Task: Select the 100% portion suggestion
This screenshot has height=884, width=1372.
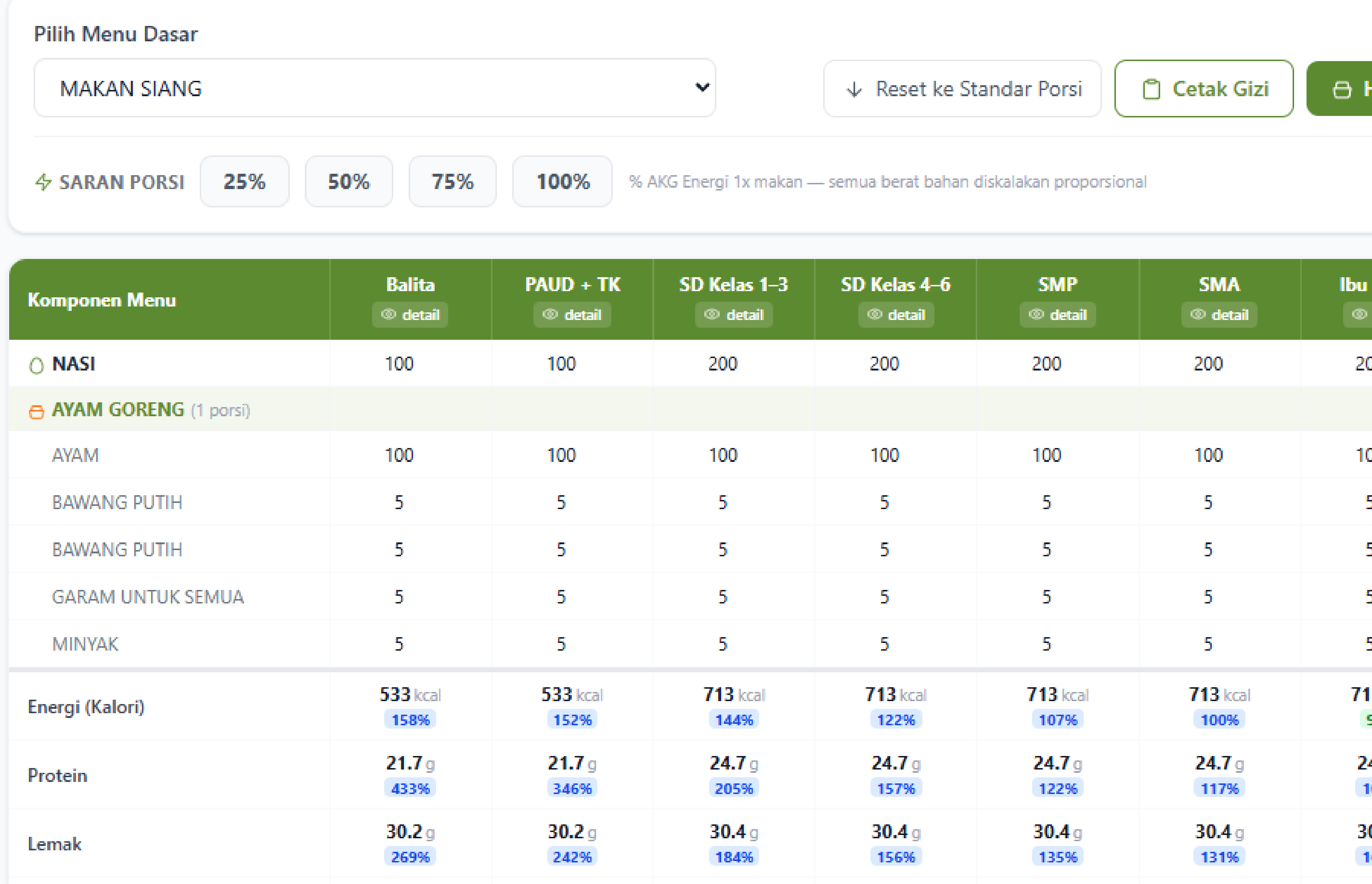Action: tap(563, 181)
